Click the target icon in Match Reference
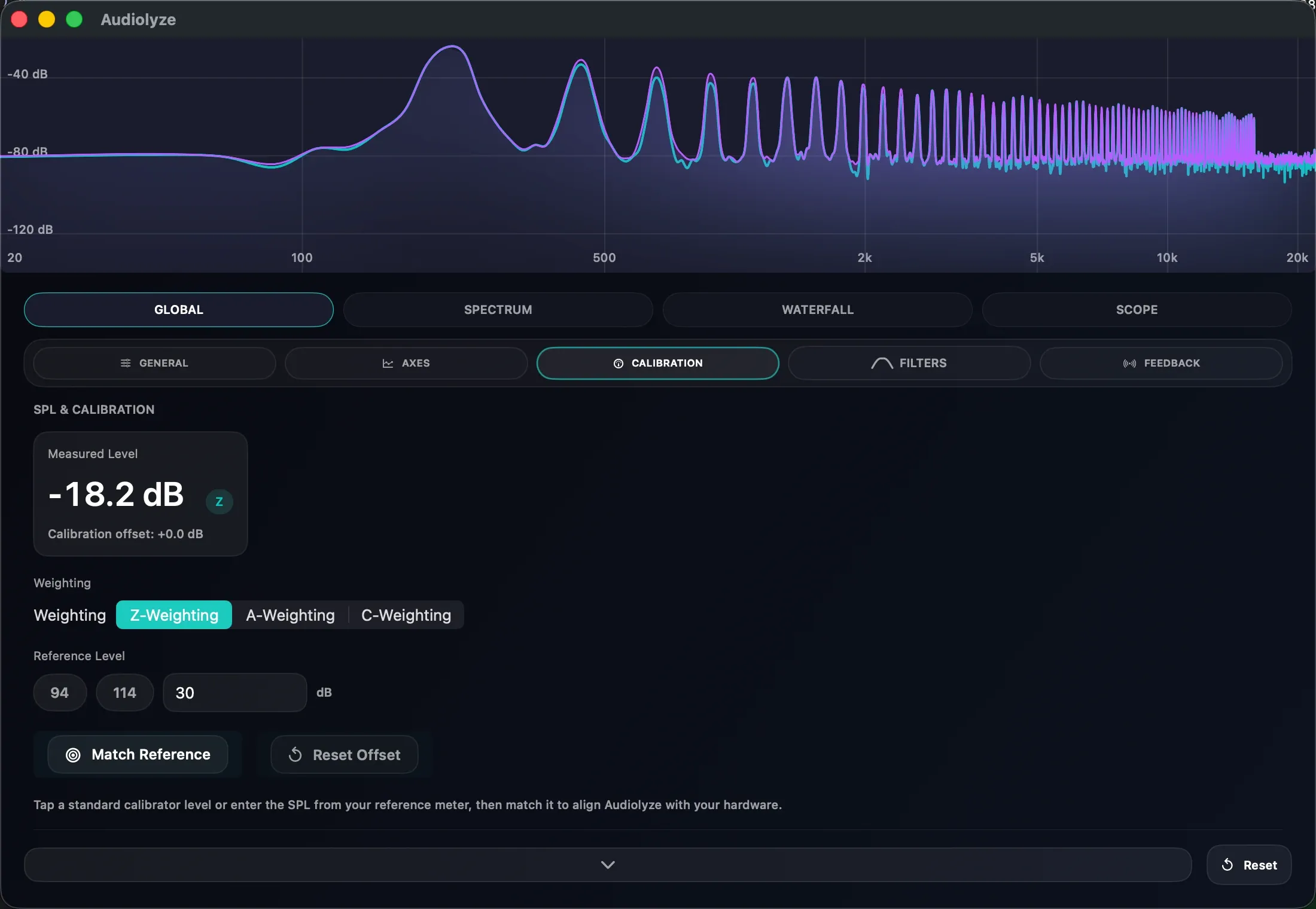This screenshot has height=909, width=1316. tap(73, 755)
